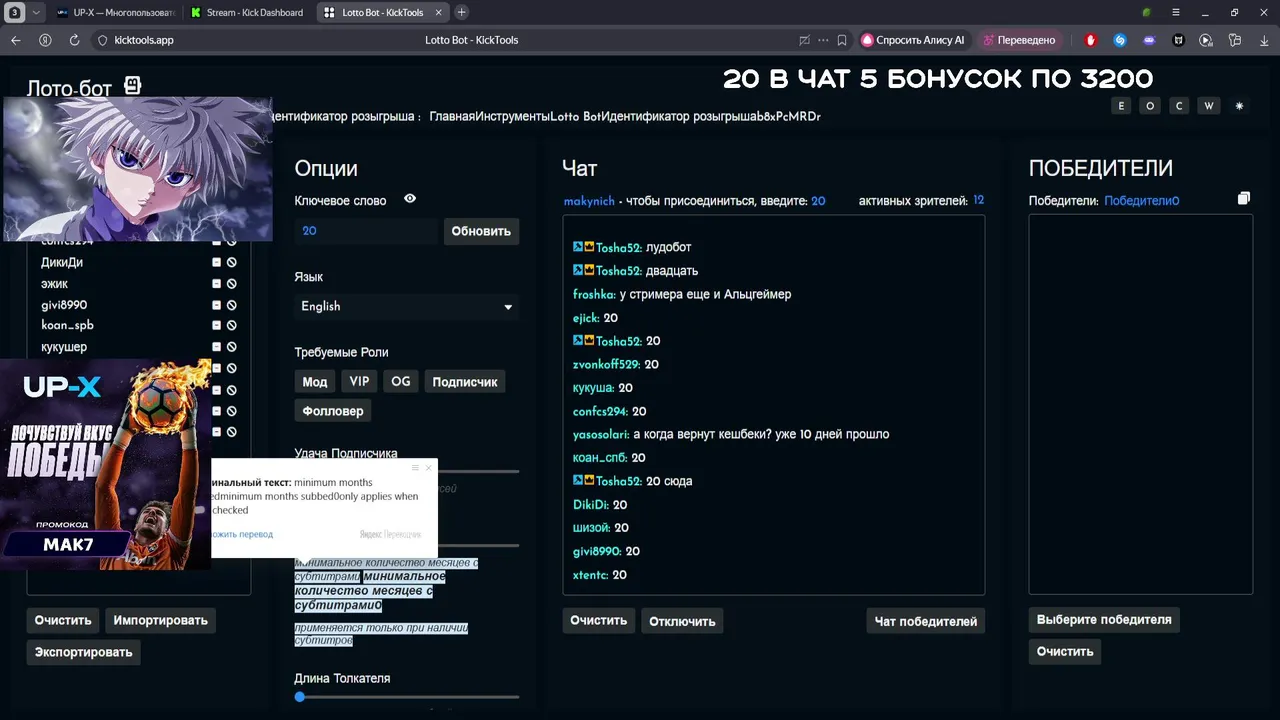Click the E panel toggle button

[x=1121, y=106]
